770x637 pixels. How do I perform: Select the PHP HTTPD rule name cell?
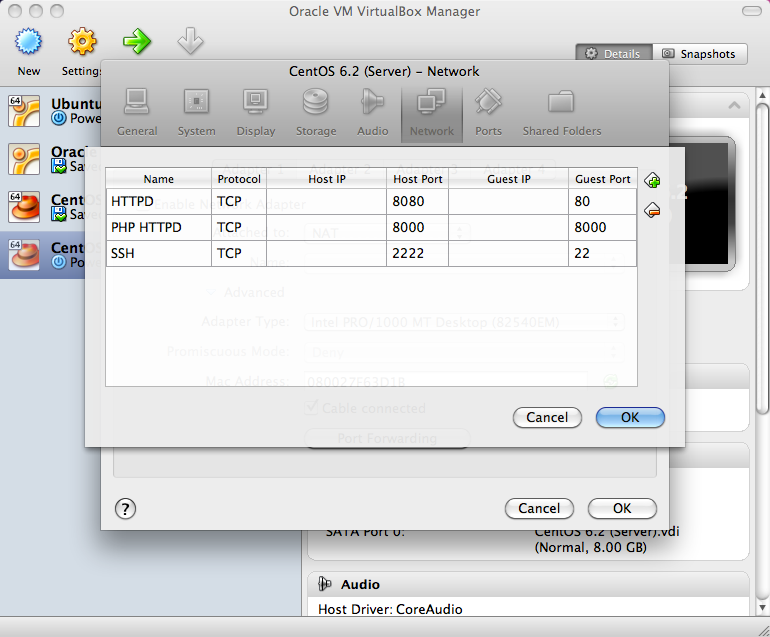159,227
